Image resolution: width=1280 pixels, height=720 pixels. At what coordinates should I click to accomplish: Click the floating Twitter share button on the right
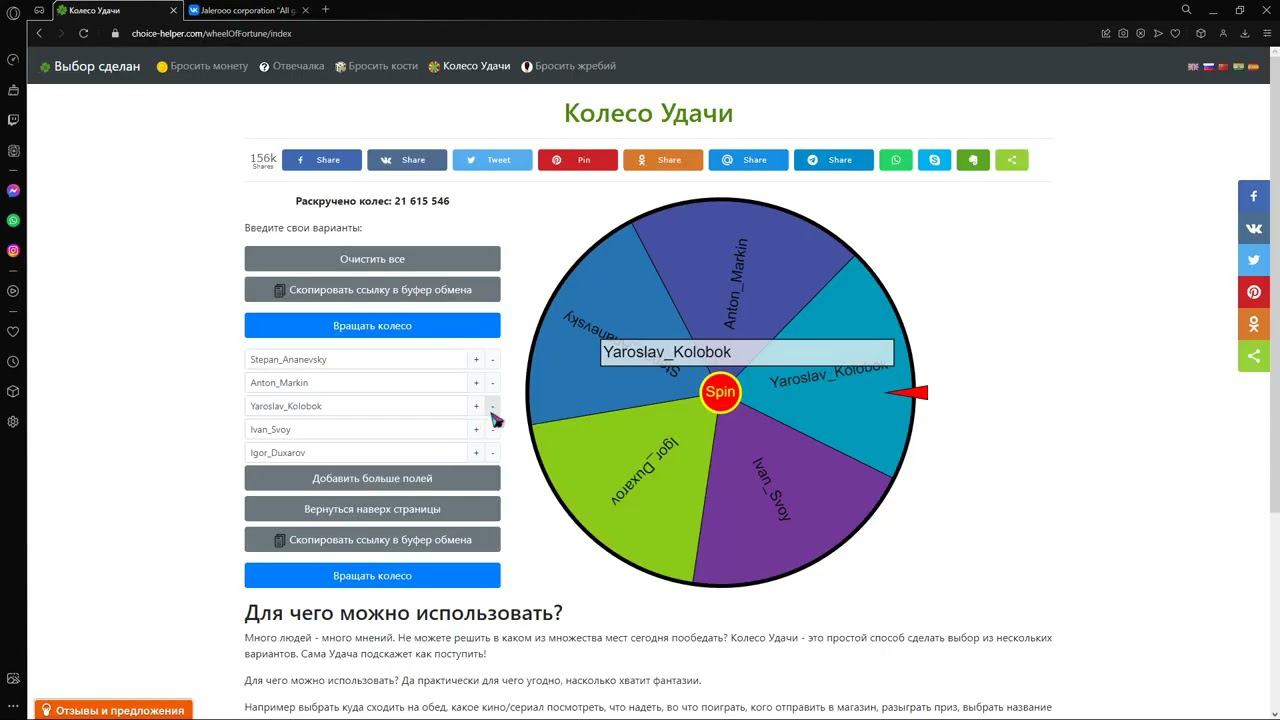pos(1254,260)
